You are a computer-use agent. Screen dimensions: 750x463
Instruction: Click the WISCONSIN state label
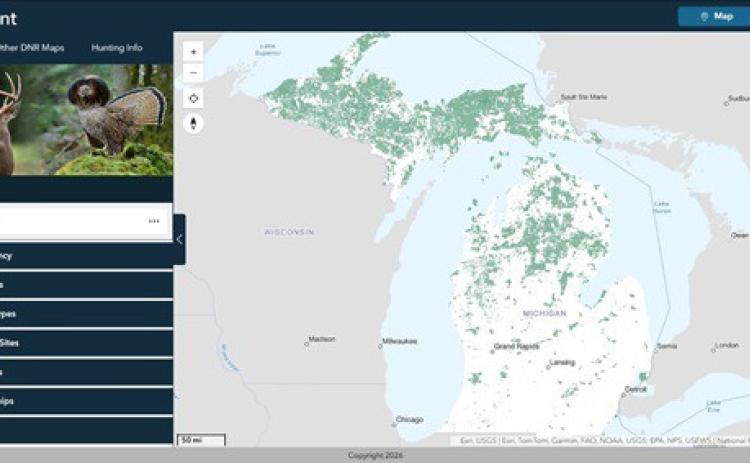(289, 232)
